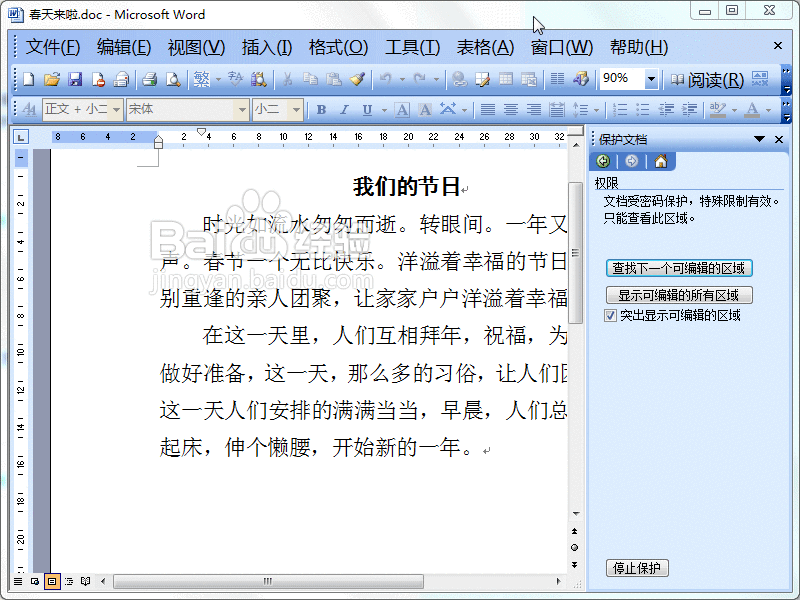Open the 正文 + 小二 style dropdown

click(116, 109)
